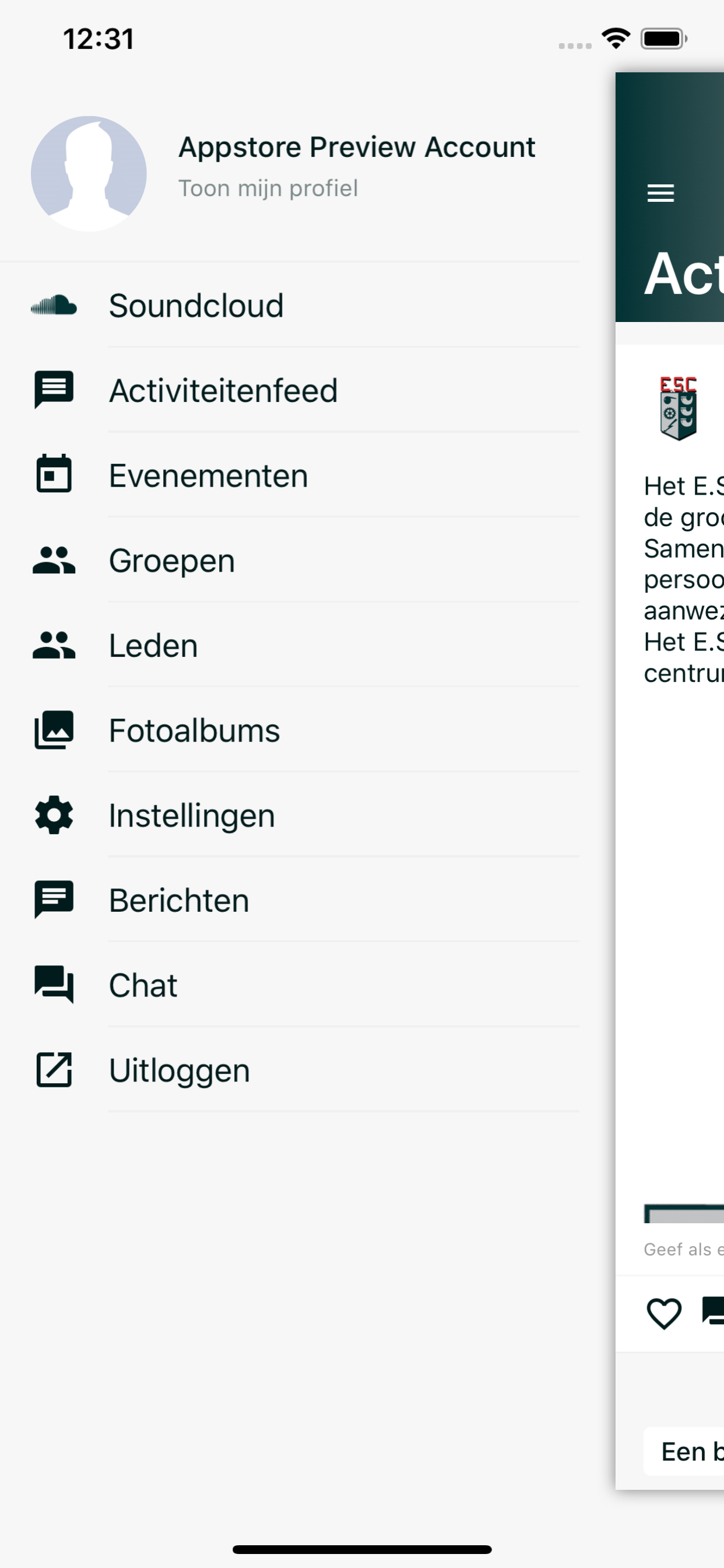Tap the Uitloggen logout icon
The width and height of the screenshot is (724, 1568).
pos(54,1069)
